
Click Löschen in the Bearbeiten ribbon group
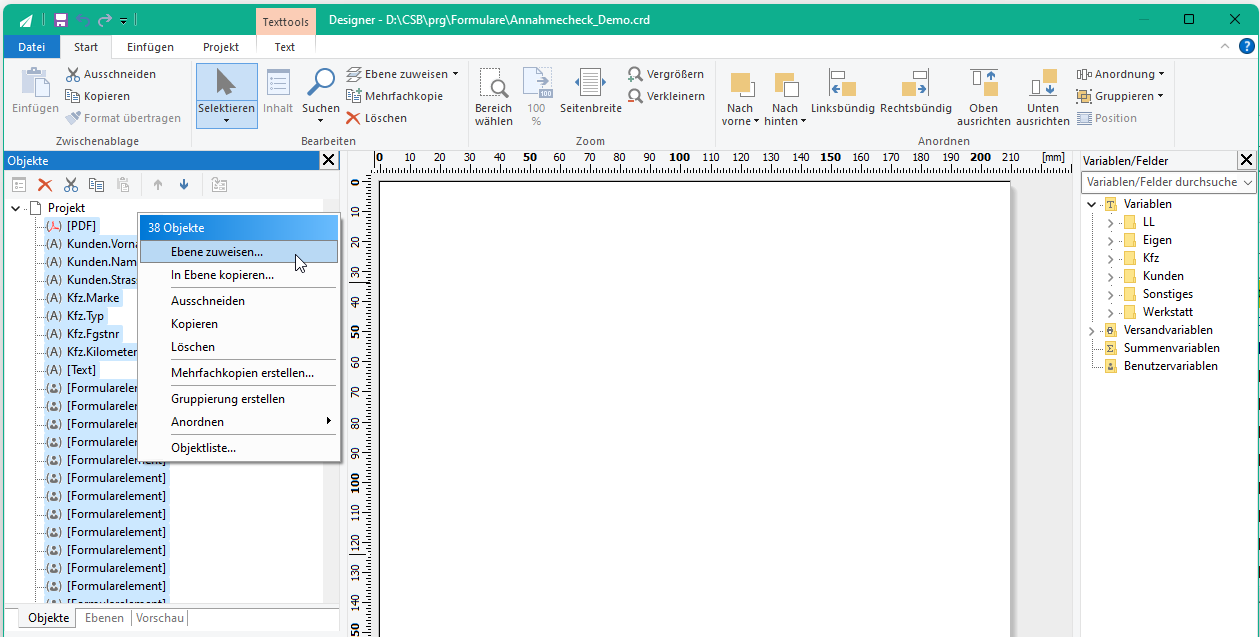click(x=377, y=118)
